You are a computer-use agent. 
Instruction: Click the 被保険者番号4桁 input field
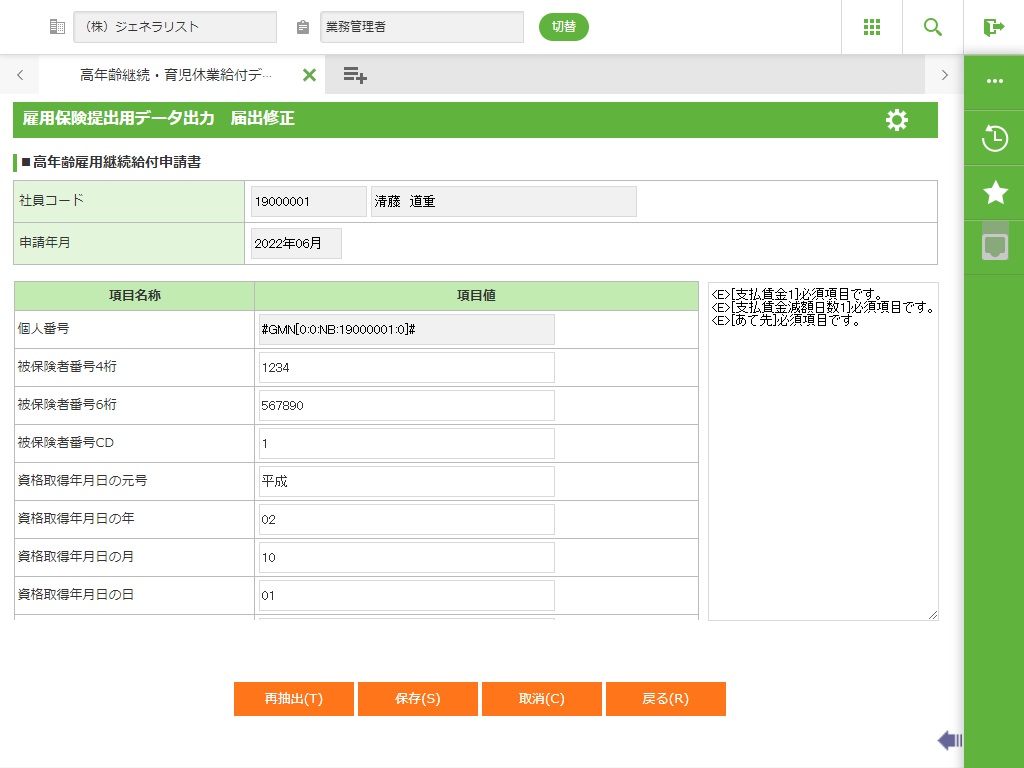406,368
